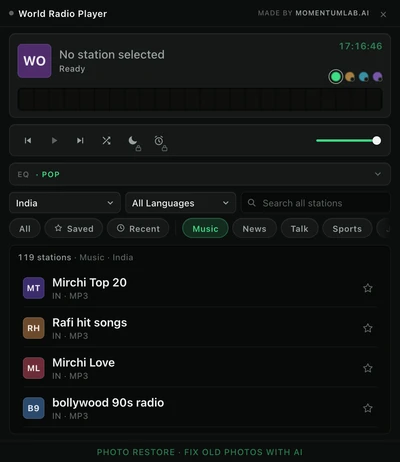Screen dimensions: 400x462
Task: Click the audio visualizer bar
Action: [x=200, y=99]
